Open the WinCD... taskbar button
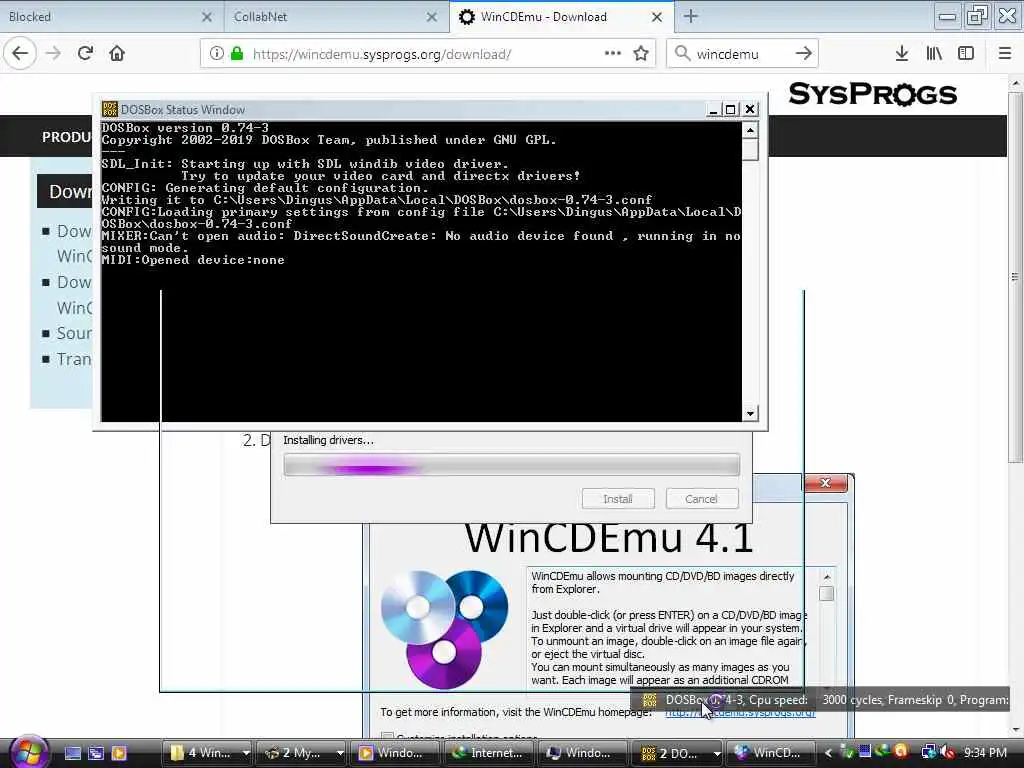This screenshot has width=1024, height=768. click(x=772, y=753)
